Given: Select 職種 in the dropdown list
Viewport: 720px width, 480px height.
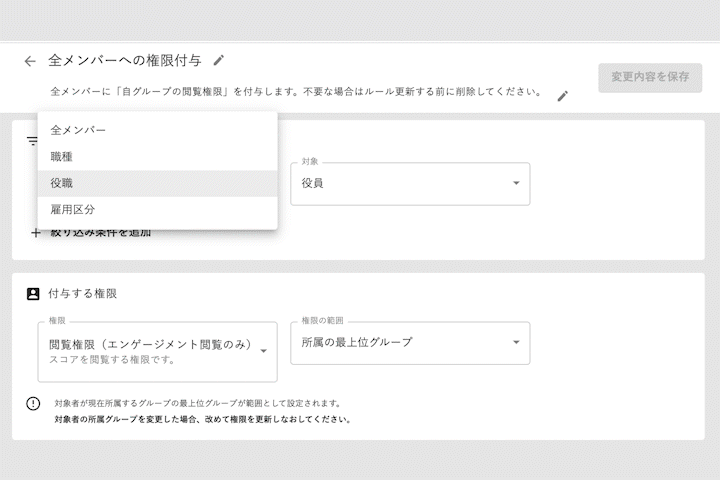Looking at the screenshot, I should [62, 157].
